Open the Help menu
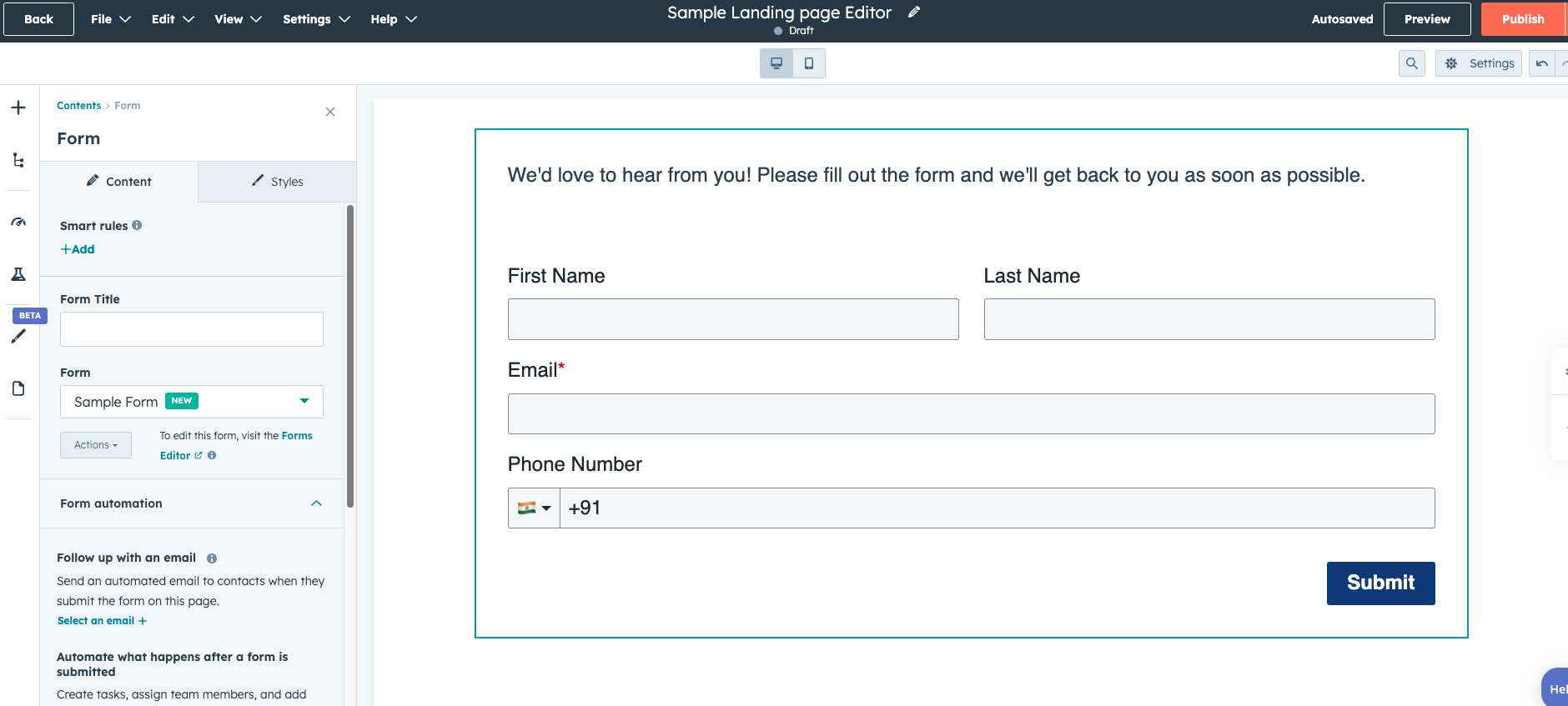The image size is (1568, 706). (x=394, y=19)
